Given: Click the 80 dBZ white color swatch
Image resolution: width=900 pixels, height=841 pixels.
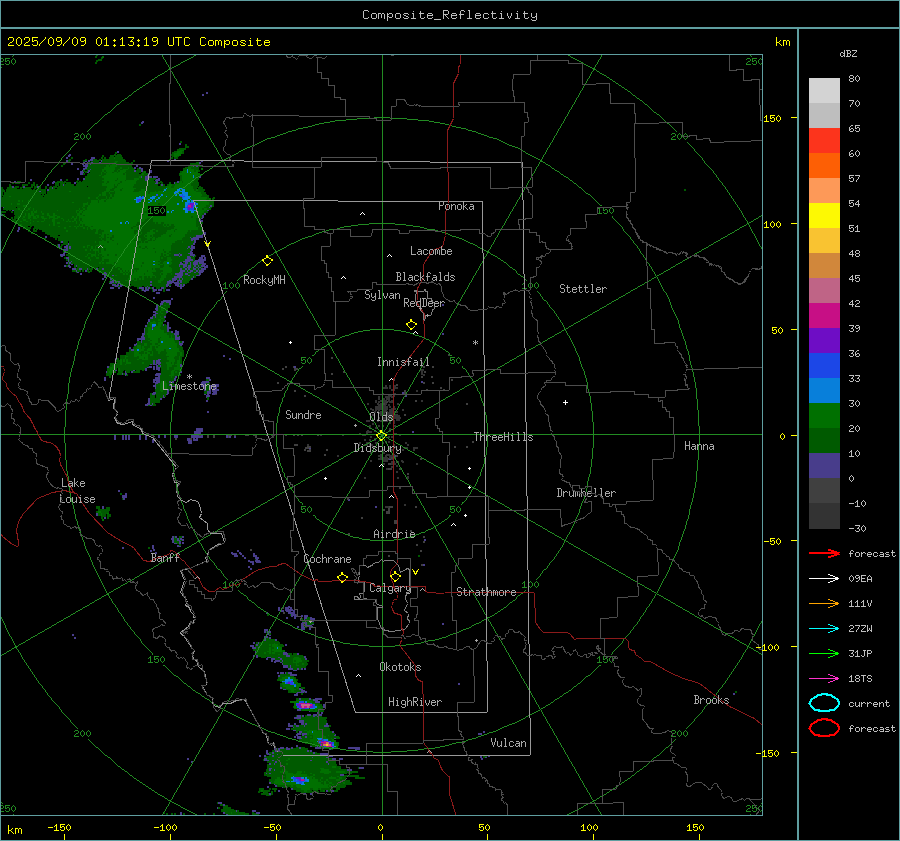Looking at the screenshot, I should click(x=824, y=91).
